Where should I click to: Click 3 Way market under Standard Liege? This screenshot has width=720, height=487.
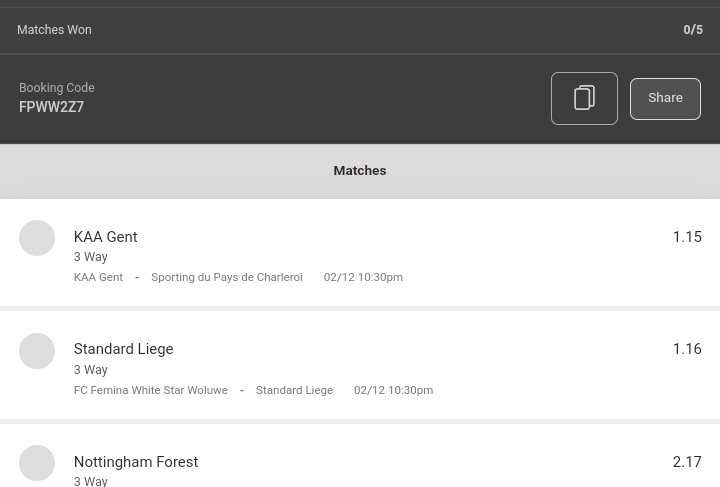pyautogui.click(x=91, y=369)
